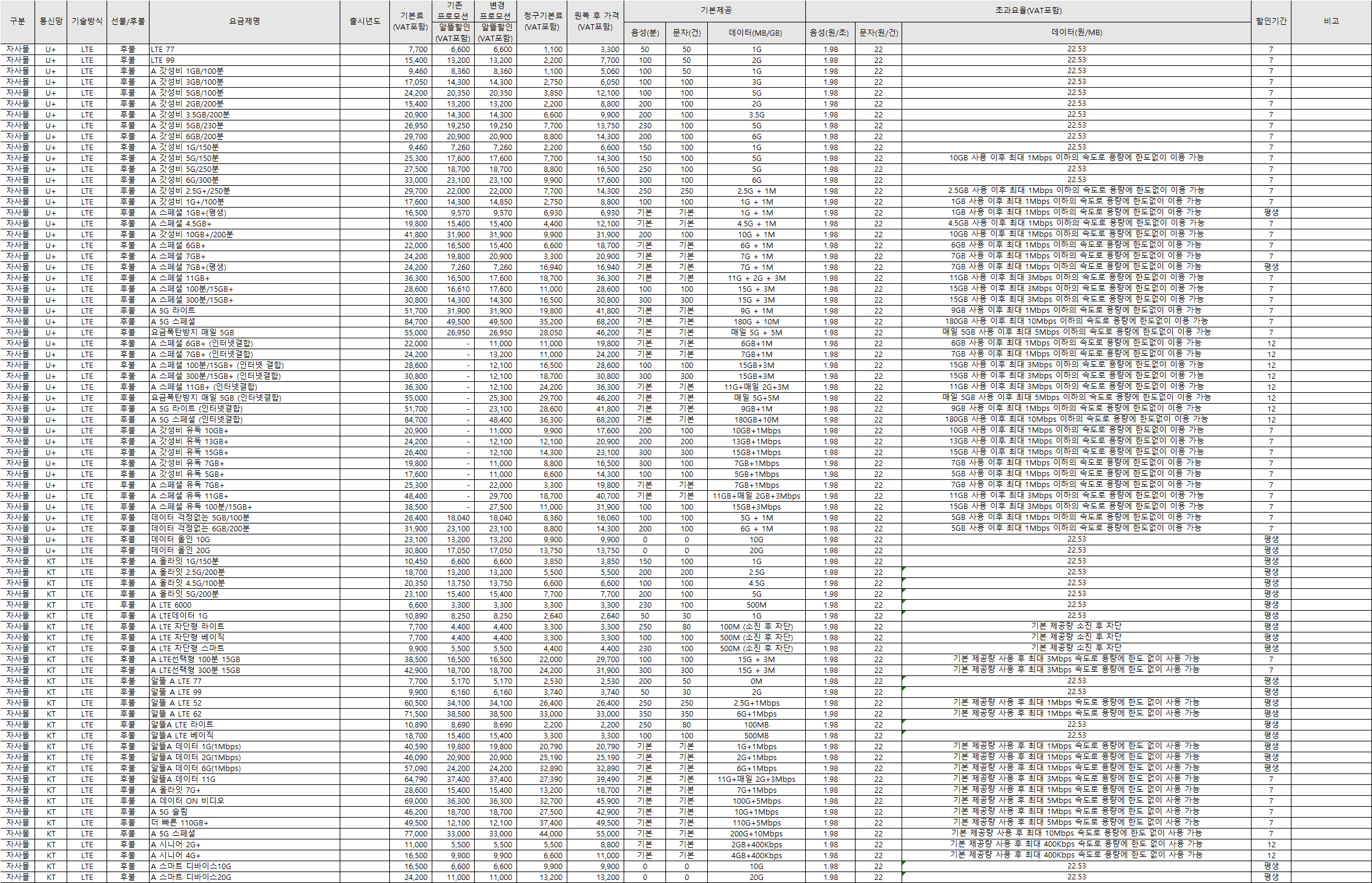Select the 데이터(원/MB) sub-header
The image size is (1372, 883).
coord(1077,33)
